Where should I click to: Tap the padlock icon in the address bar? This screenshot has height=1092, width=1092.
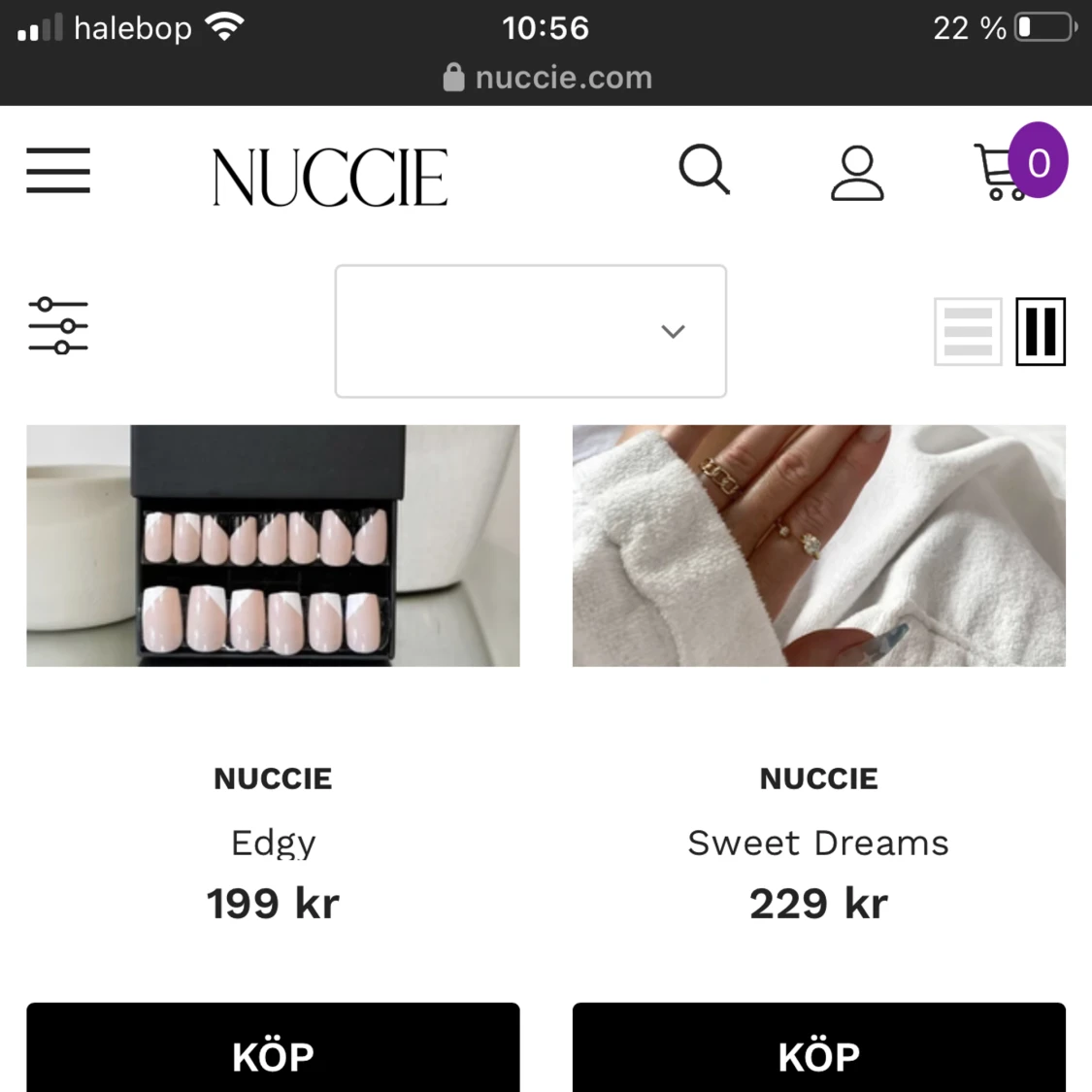coord(452,76)
